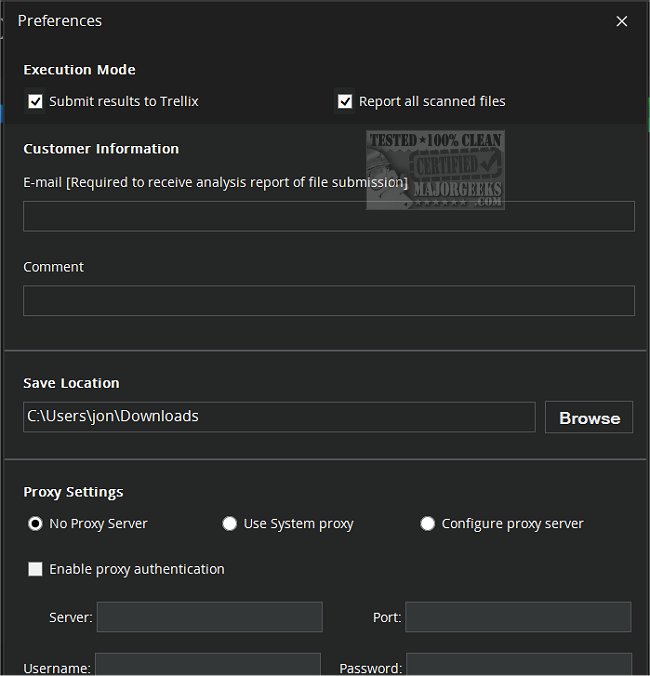650x676 pixels.
Task: Focus the E-mail input field
Action: point(328,216)
